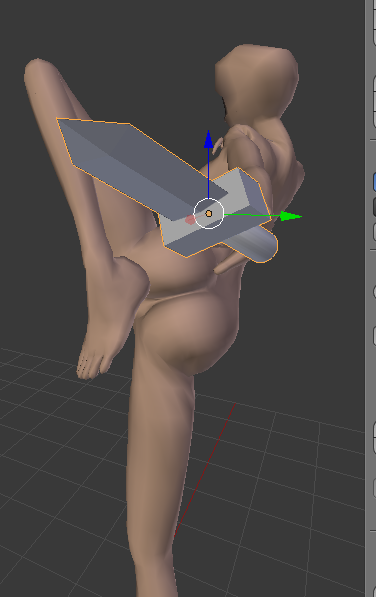The height and width of the screenshot is (597, 376).
Task: Click the blue Z-axis gizmo arrow
Action: pyautogui.click(x=208, y=139)
